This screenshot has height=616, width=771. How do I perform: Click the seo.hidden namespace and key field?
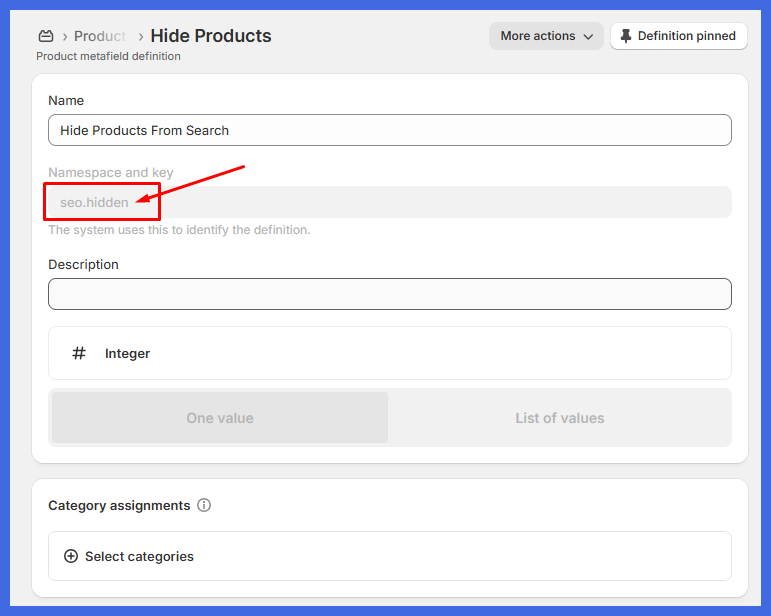(390, 202)
